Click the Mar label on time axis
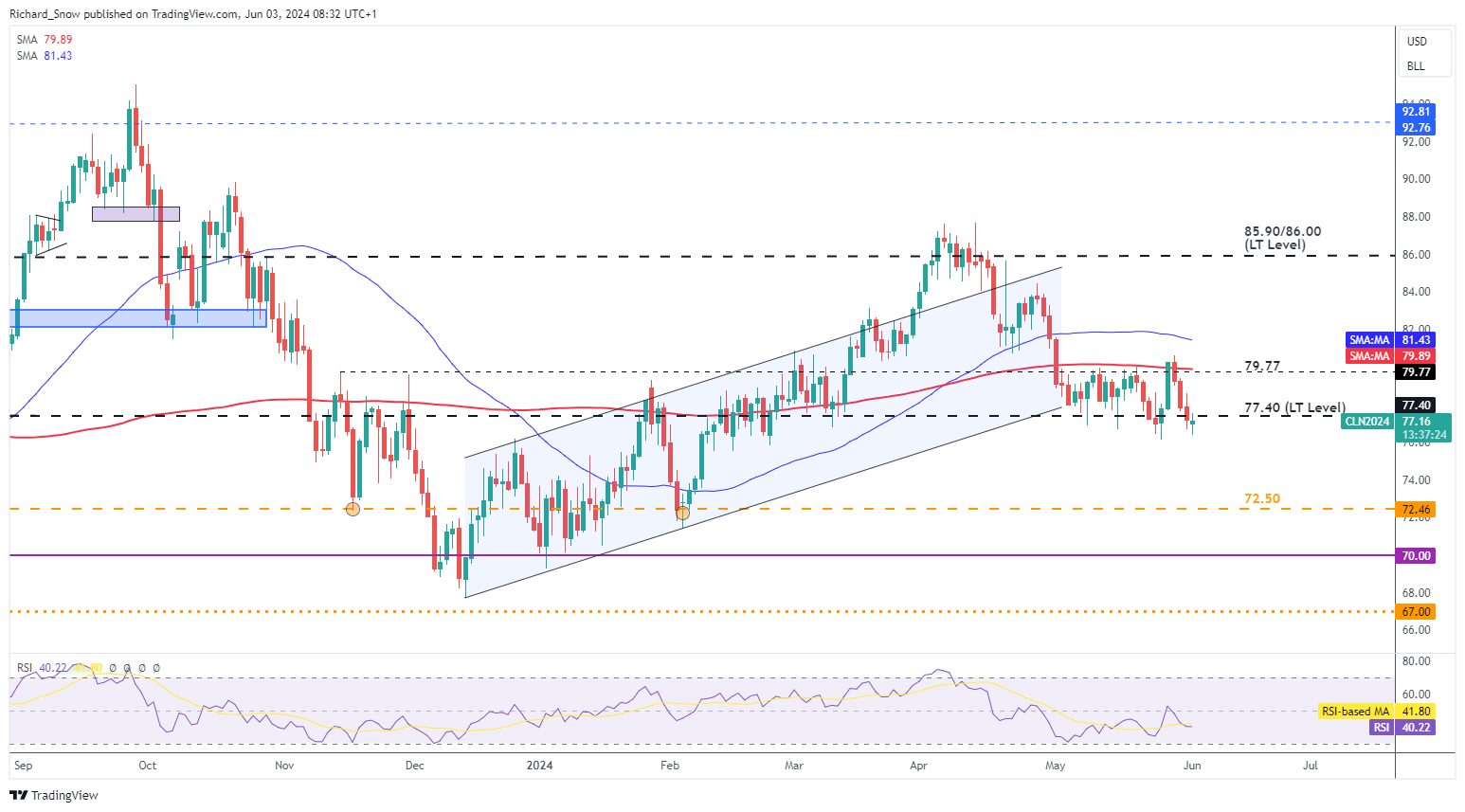Viewport: 1465px width, 812px height. [794, 765]
